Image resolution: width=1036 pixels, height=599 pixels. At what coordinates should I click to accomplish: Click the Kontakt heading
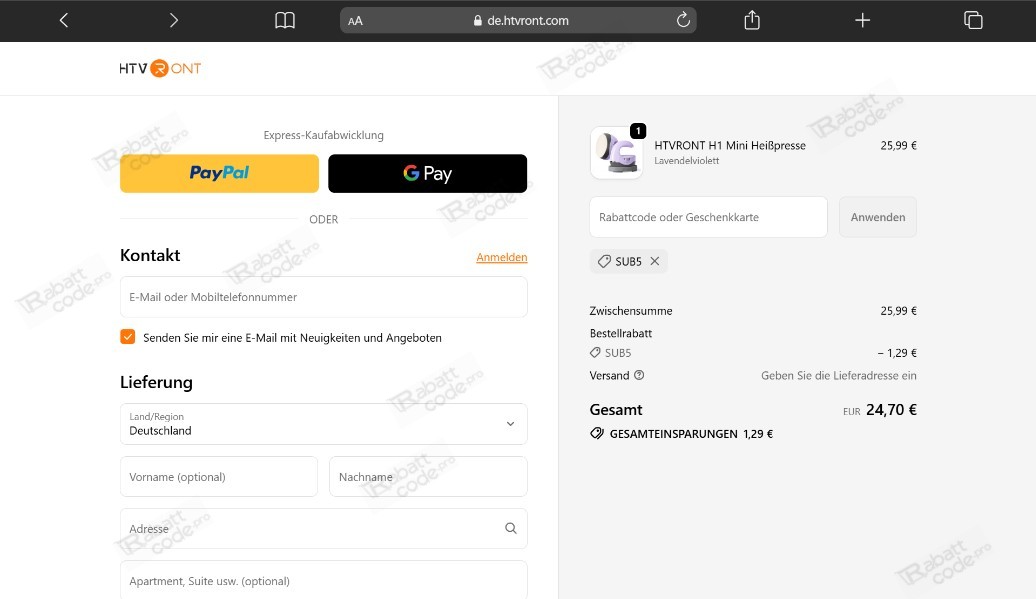pyautogui.click(x=150, y=256)
